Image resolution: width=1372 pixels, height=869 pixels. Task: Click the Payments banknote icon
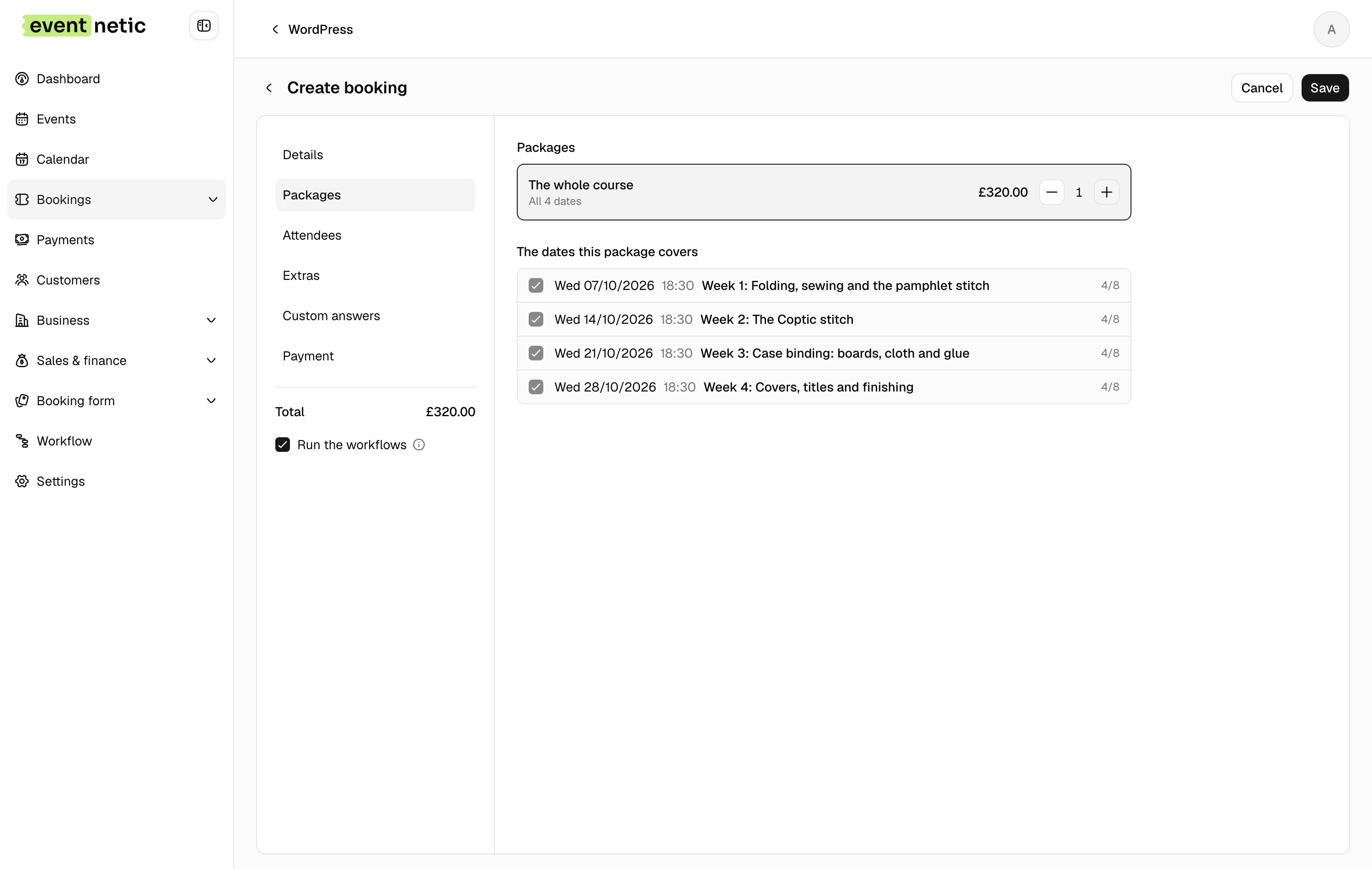(21, 239)
